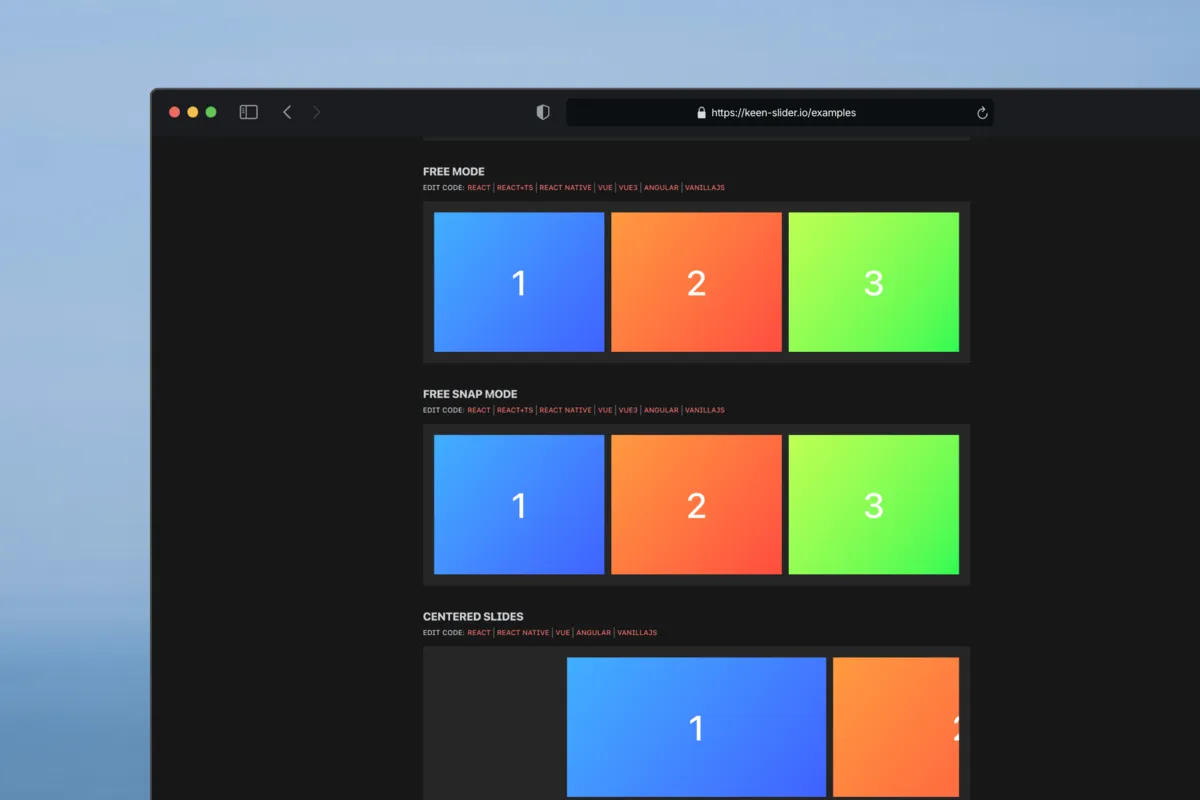Click green slide 3 in Free Mode slider
Screen dimensions: 1200x800
coord(873,282)
